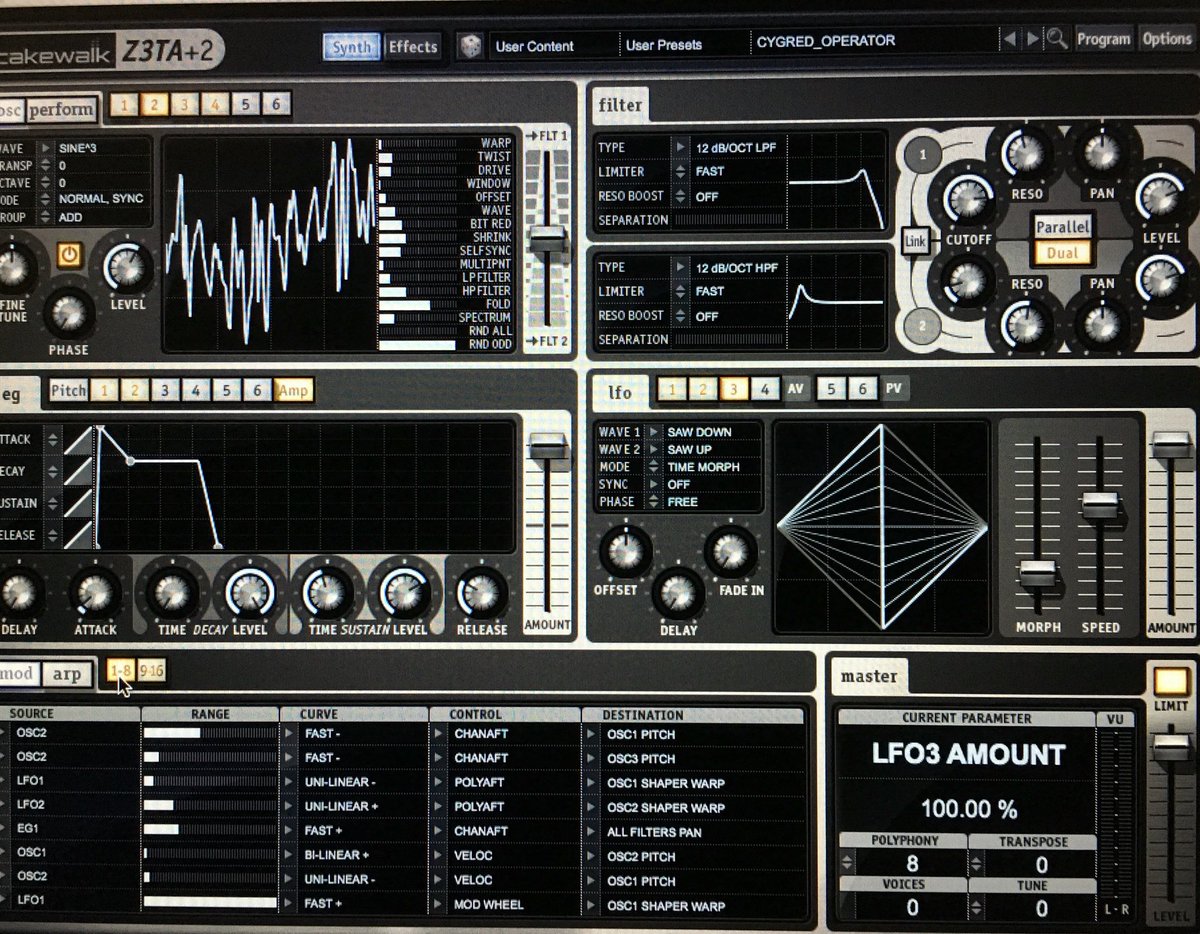Image resolution: width=1200 pixels, height=934 pixels.
Task: Click the oscillator PHASE knob
Action: tap(67, 313)
